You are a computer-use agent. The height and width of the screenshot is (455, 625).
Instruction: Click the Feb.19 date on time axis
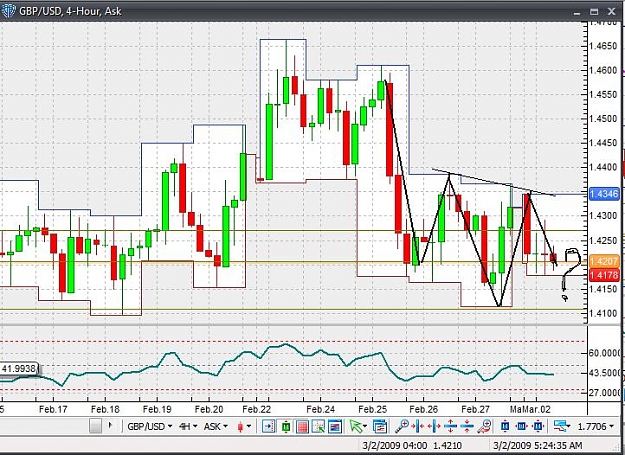pyautogui.click(x=157, y=409)
